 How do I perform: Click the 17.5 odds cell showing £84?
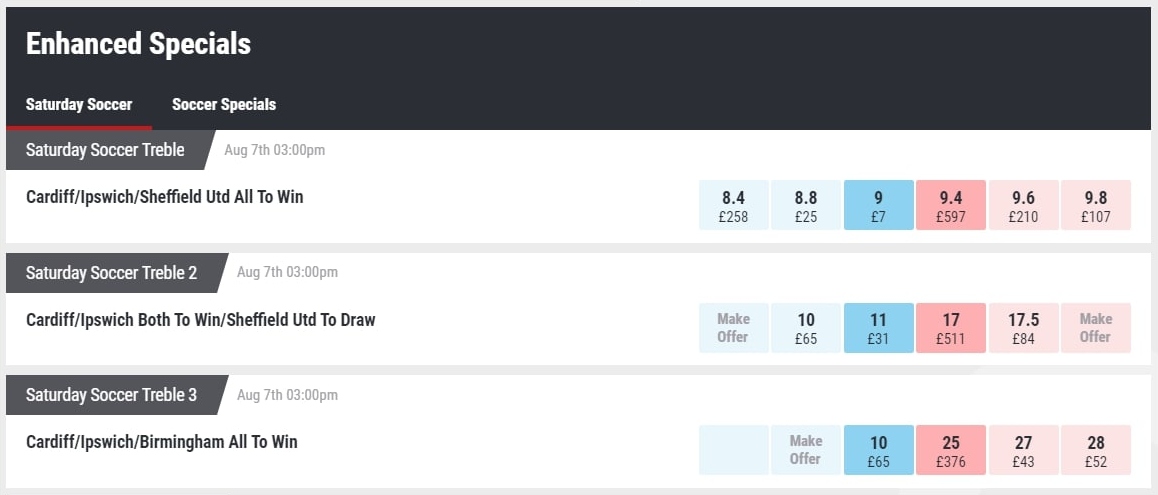(1023, 328)
